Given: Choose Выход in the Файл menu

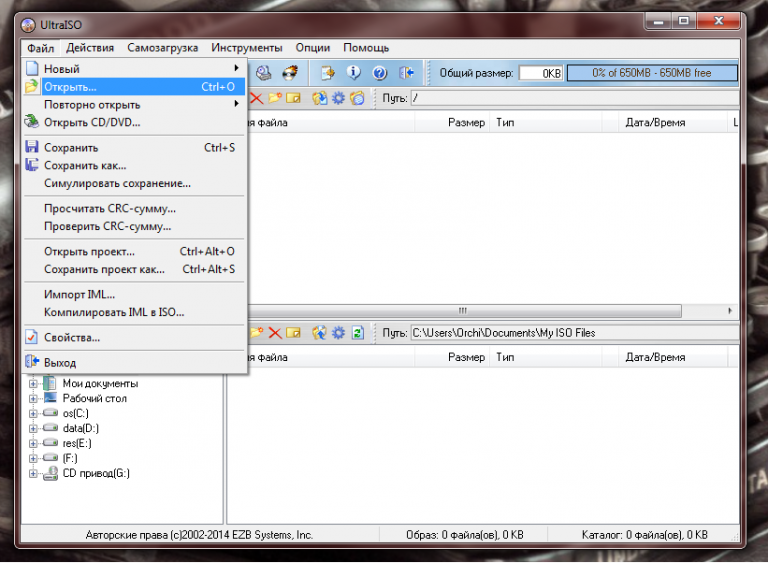Looking at the screenshot, I should pyautogui.click(x=134, y=363).
